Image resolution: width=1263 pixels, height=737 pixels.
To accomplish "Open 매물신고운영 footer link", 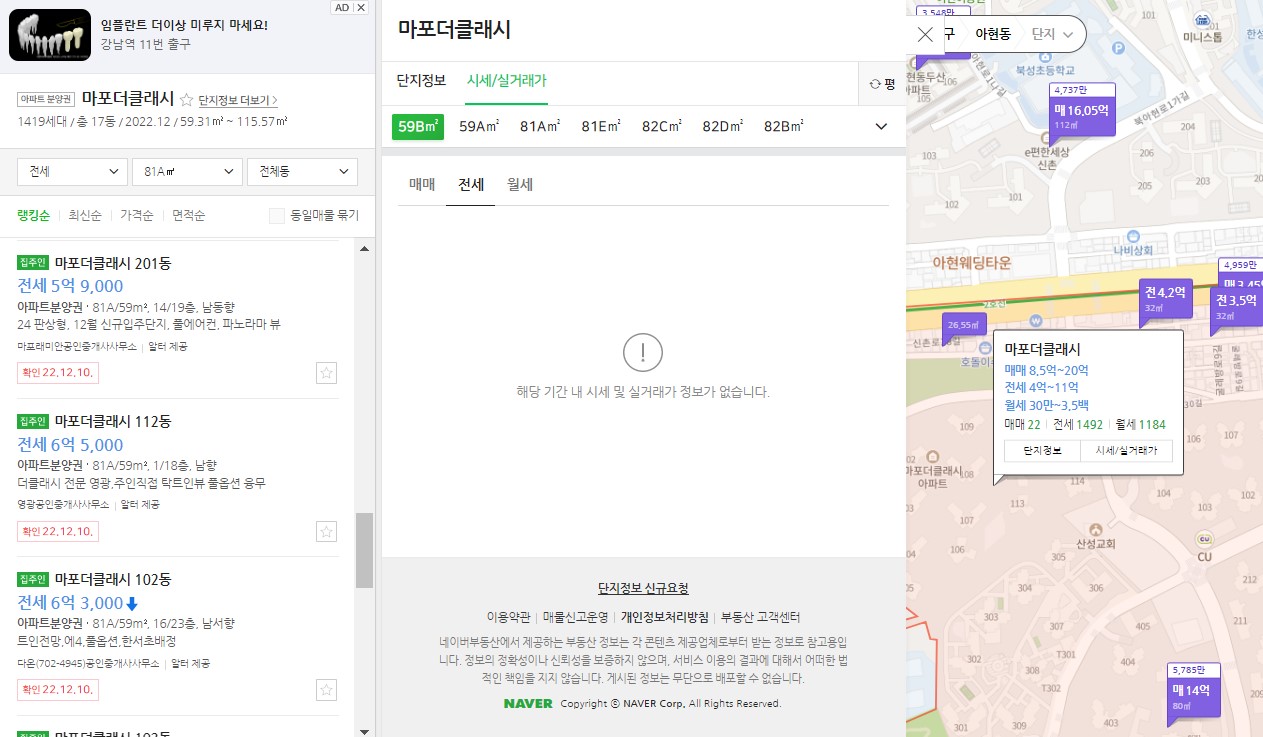I will tap(576, 617).
